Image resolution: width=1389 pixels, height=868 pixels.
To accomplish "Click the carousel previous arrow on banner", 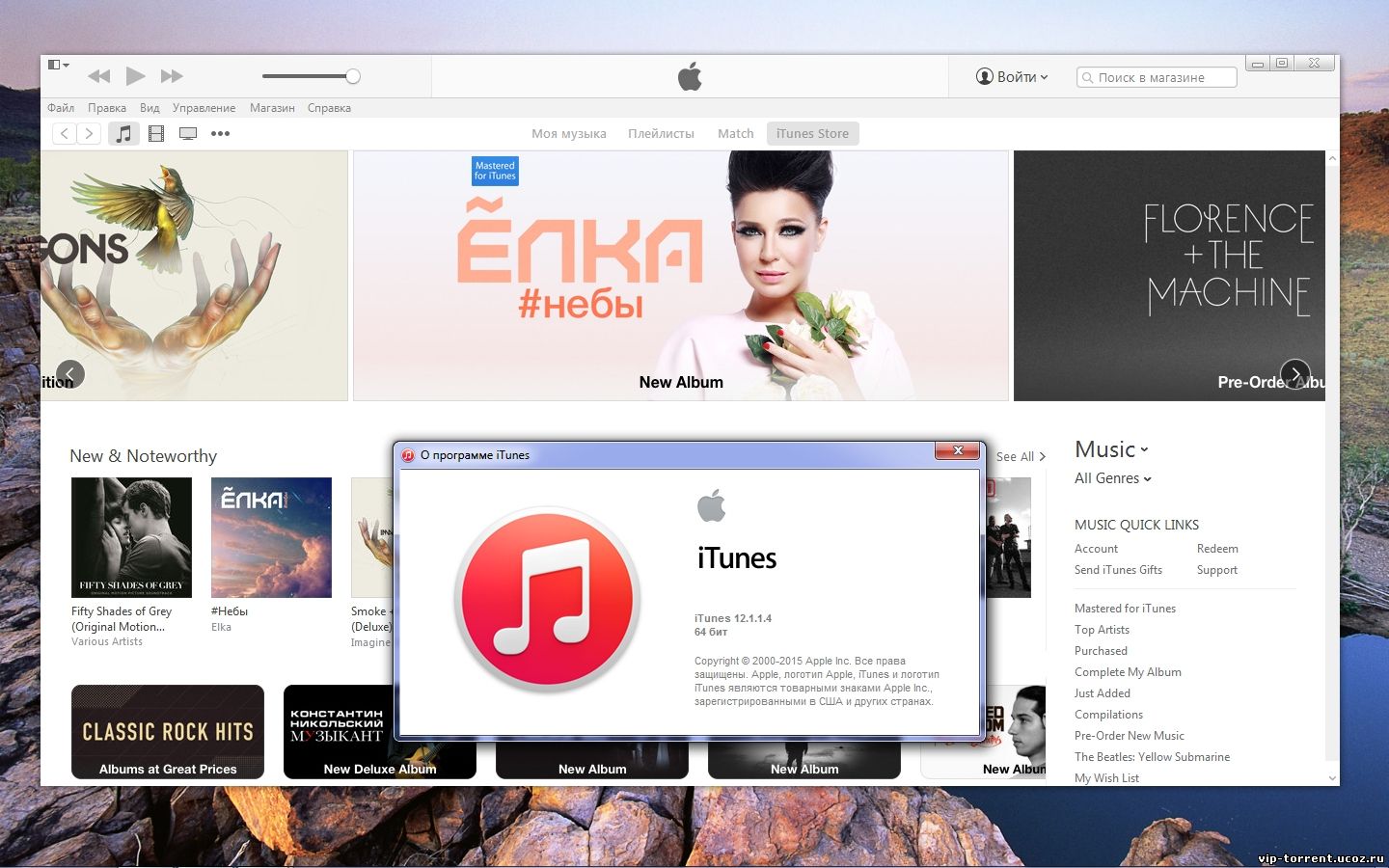I will click(70, 374).
